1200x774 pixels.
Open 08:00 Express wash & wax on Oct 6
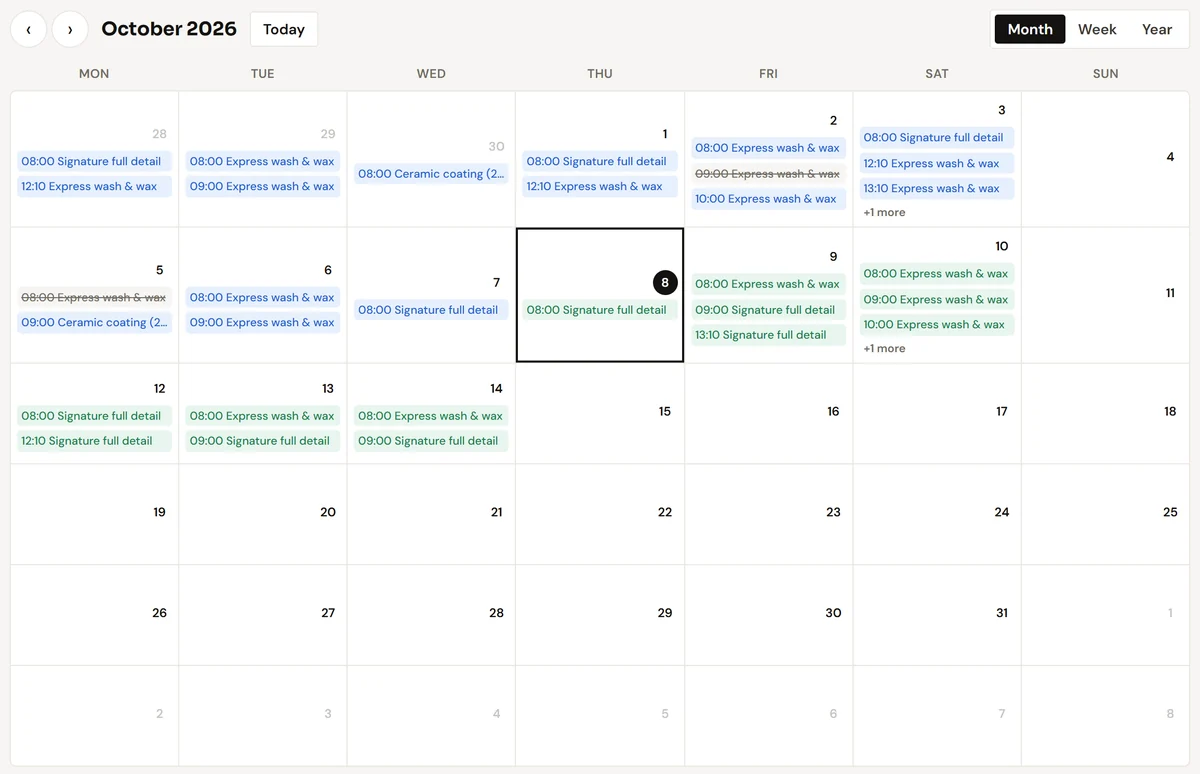262,297
